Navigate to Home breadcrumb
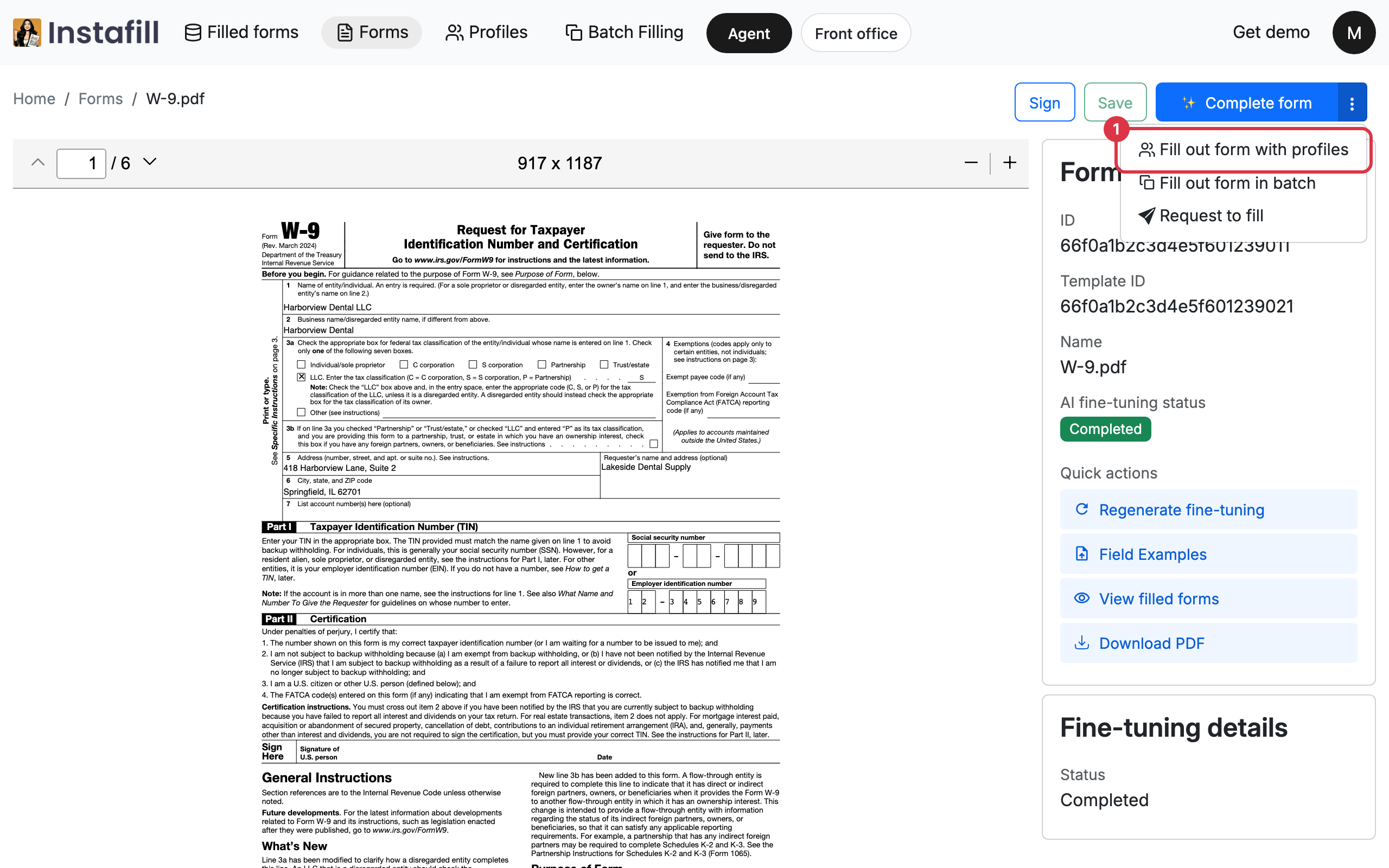Viewport: 1389px width, 868px height. (34, 99)
